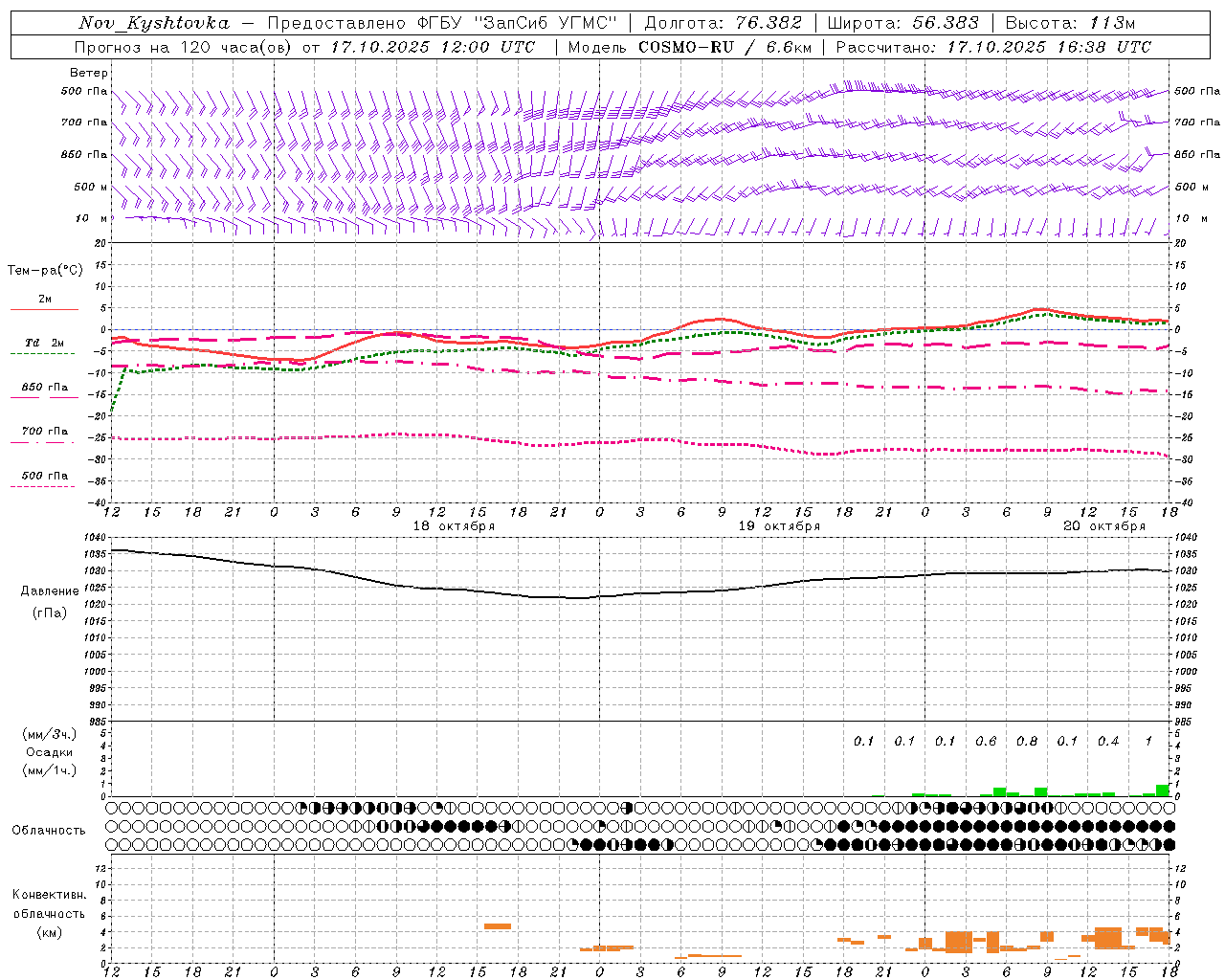The height and width of the screenshot is (980, 1225).
Task: Click the 19 октября date label
Action: point(779,526)
